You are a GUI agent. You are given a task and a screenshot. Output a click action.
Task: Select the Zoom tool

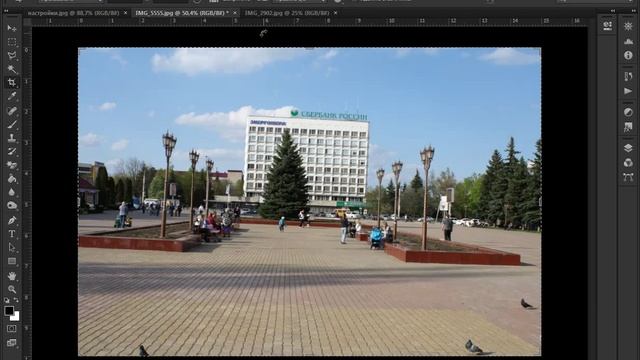click(x=12, y=289)
